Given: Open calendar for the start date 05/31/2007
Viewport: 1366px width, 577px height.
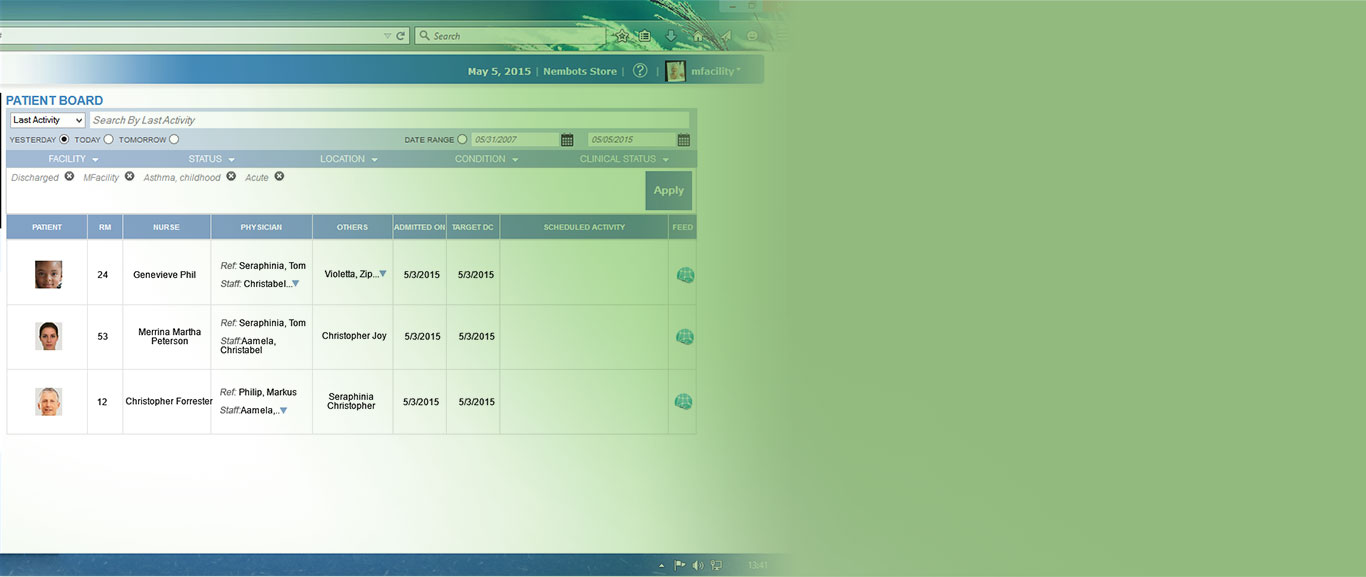Looking at the screenshot, I should [567, 140].
